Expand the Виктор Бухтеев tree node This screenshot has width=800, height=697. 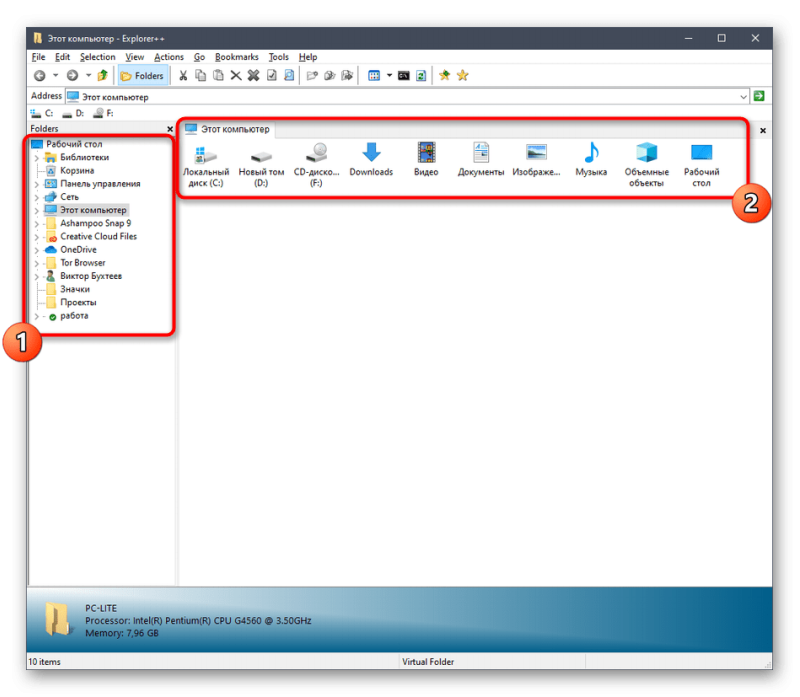click(37, 277)
